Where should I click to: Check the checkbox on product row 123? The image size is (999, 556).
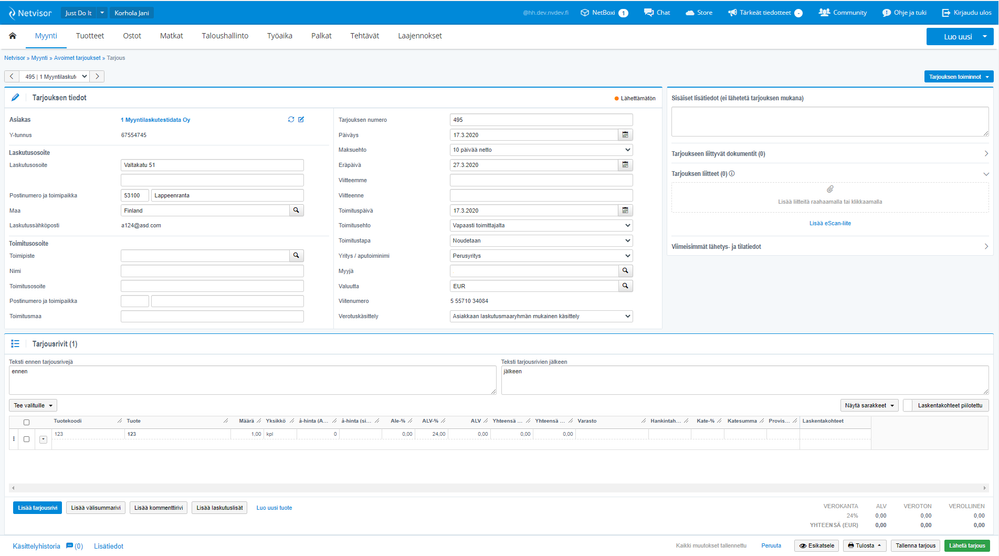[26, 438]
